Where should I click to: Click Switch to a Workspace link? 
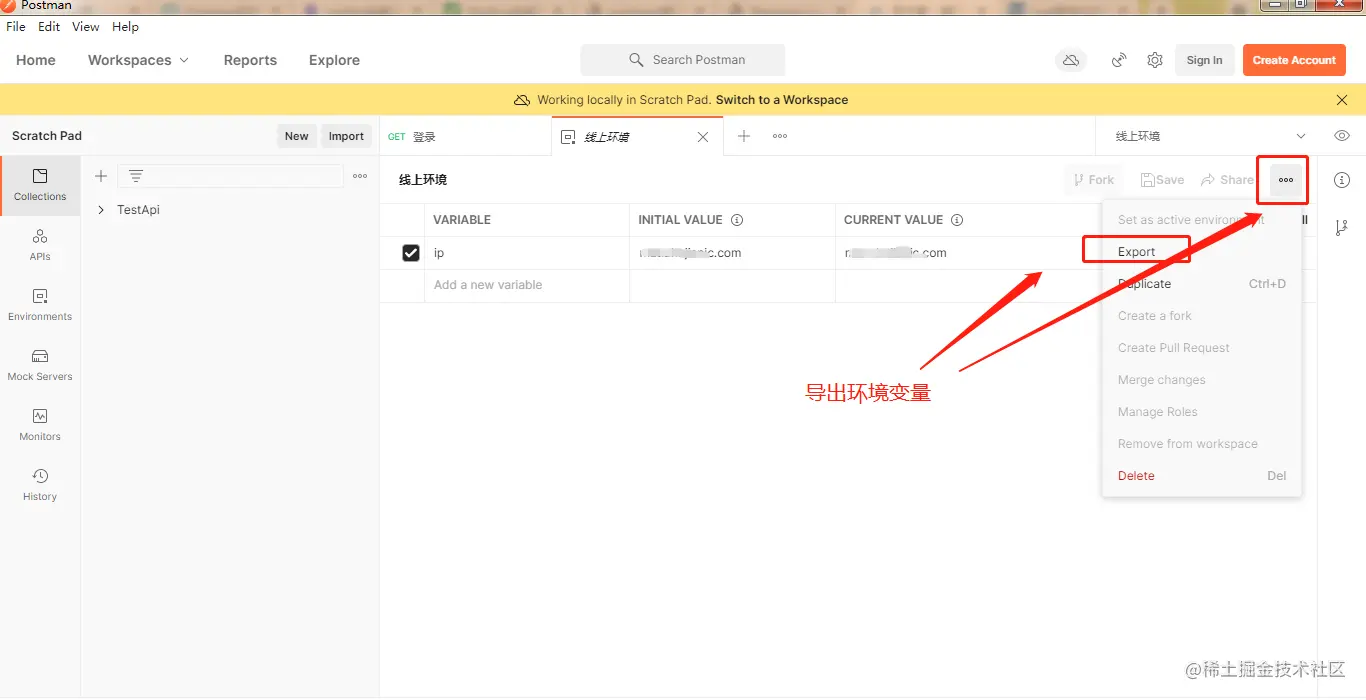point(782,100)
